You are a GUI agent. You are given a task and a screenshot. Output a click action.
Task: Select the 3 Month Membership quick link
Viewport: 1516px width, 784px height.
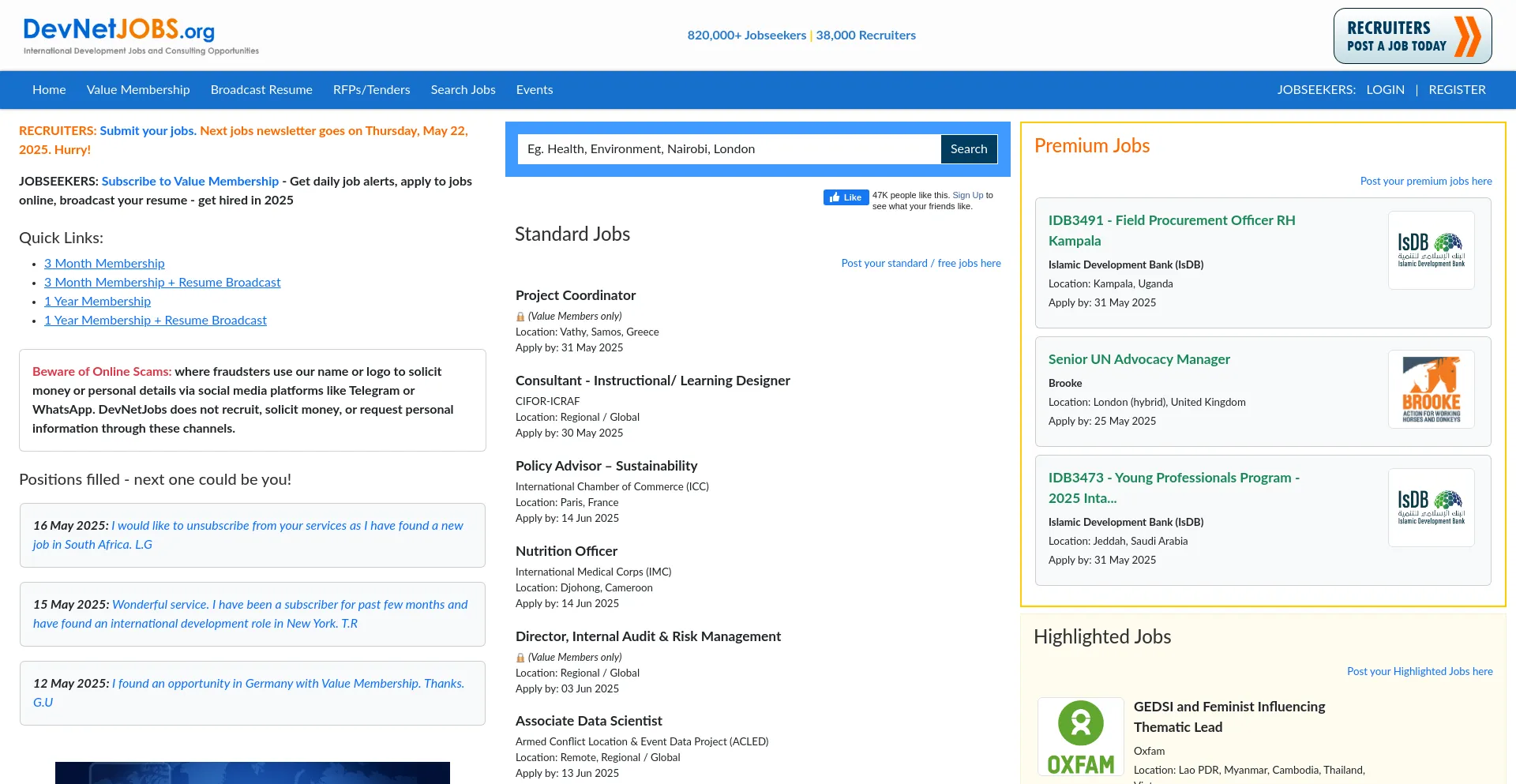104,264
